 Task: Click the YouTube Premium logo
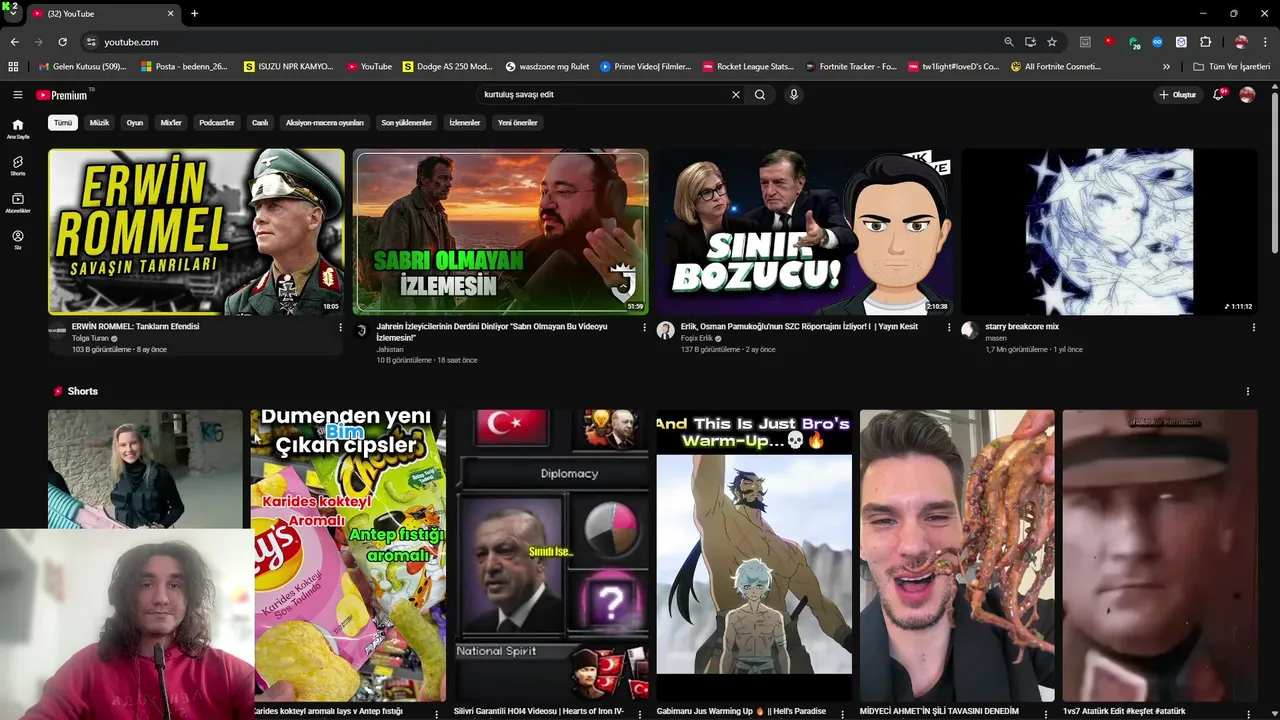click(x=62, y=95)
